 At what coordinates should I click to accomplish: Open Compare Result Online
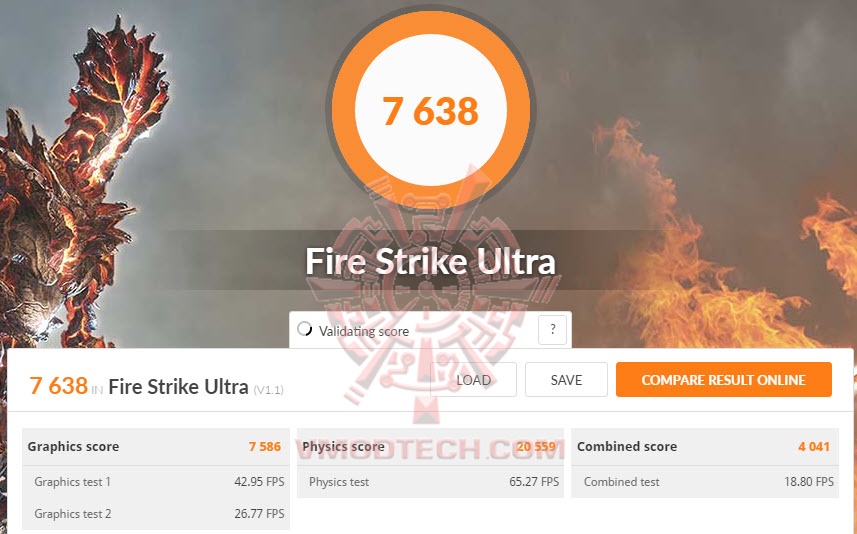[x=724, y=379]
